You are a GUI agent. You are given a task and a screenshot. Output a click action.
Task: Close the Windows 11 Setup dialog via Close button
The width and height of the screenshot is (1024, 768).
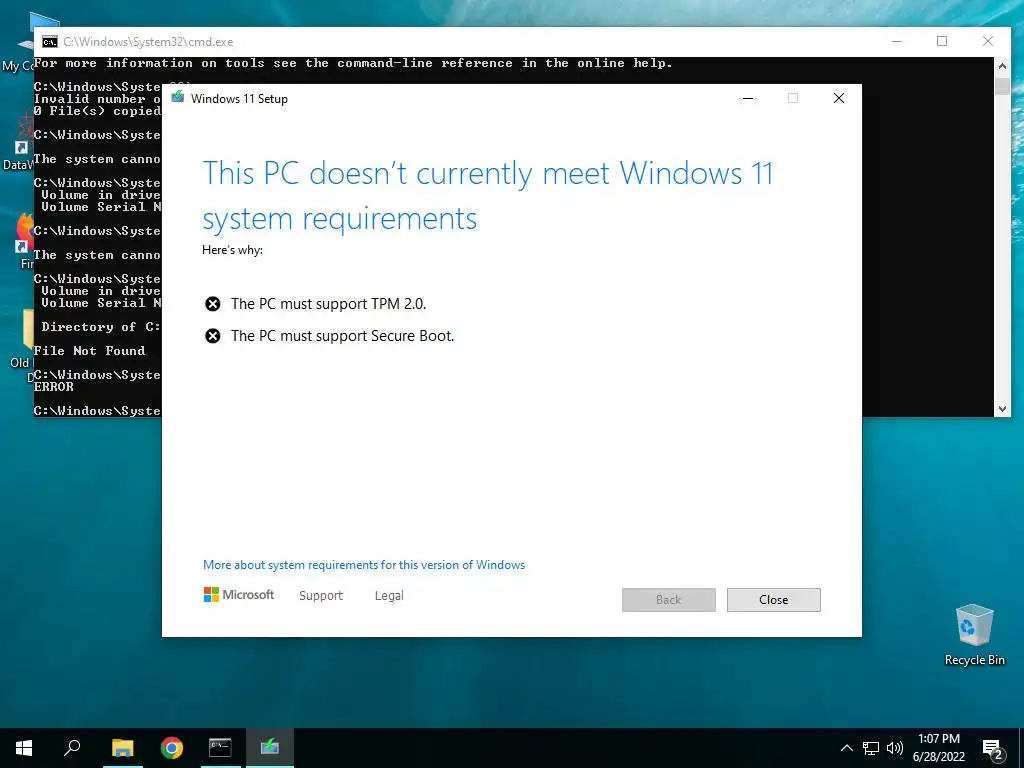pyautogui.click(x=773, y=600)
